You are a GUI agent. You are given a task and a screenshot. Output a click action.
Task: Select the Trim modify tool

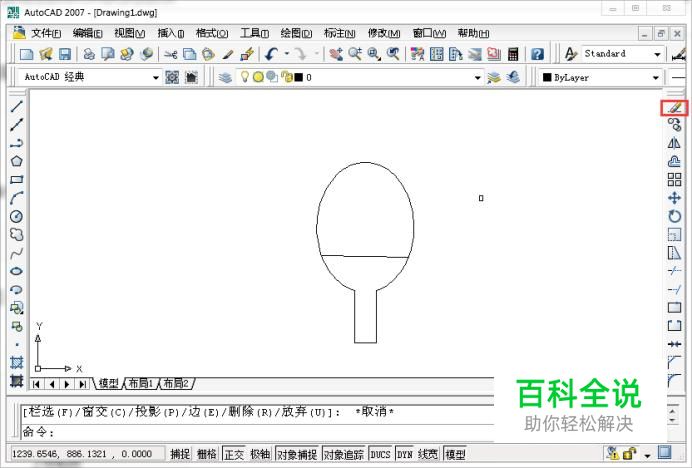pos(674,271)
